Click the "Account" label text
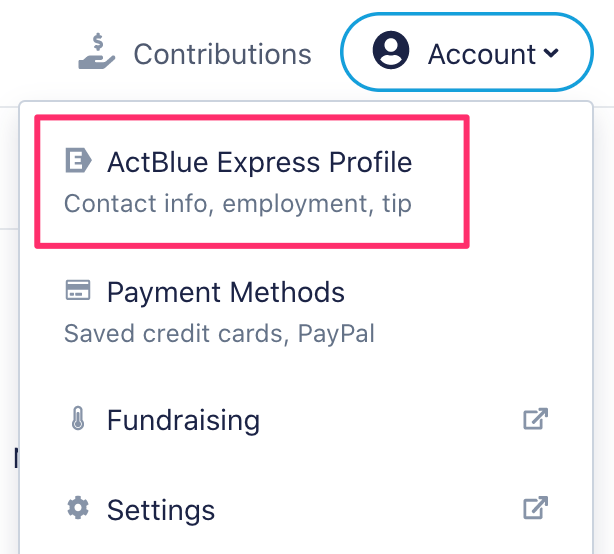Screen dimensions: 614x554 482,54
